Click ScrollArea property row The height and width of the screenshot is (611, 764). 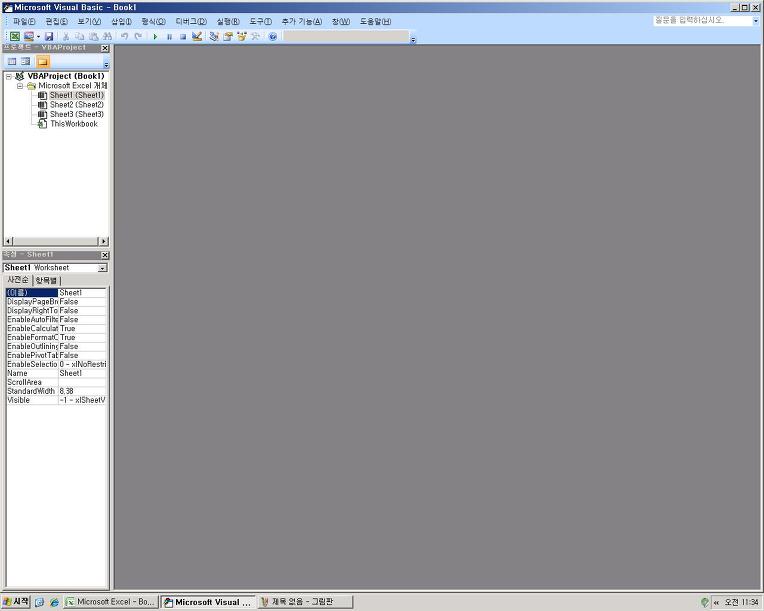56,382
